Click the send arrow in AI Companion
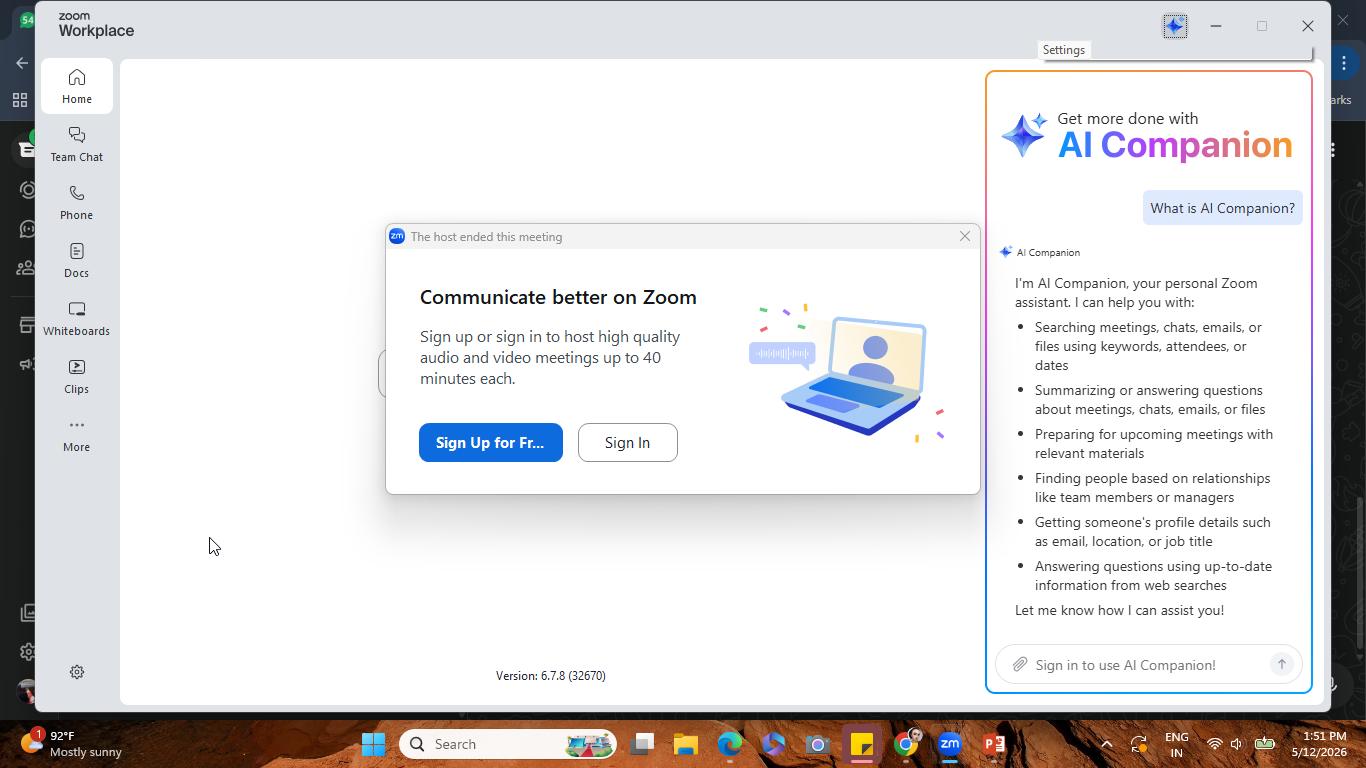 [1281, 664]
